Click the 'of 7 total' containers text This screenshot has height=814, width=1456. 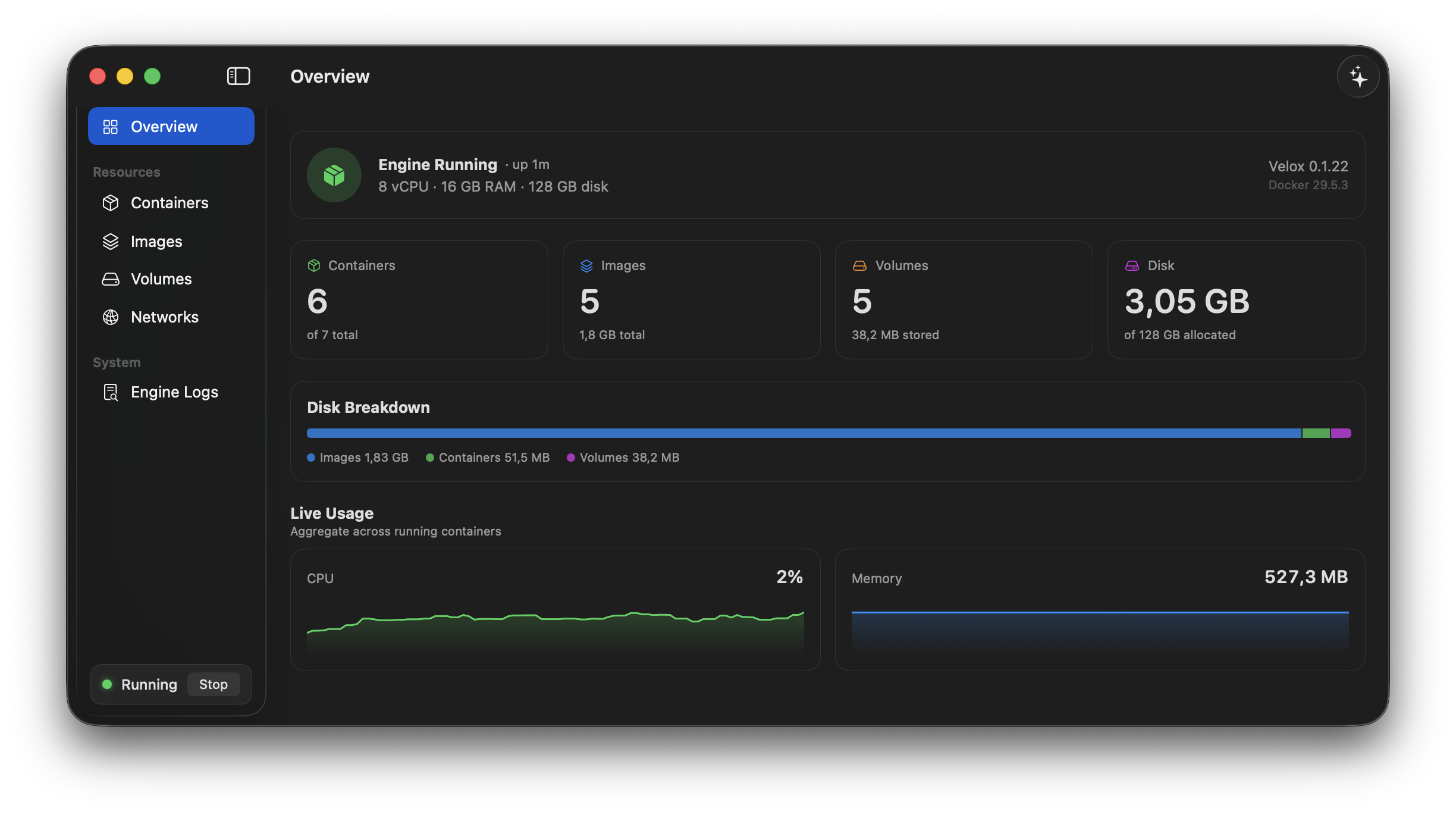tap(332, 335)
